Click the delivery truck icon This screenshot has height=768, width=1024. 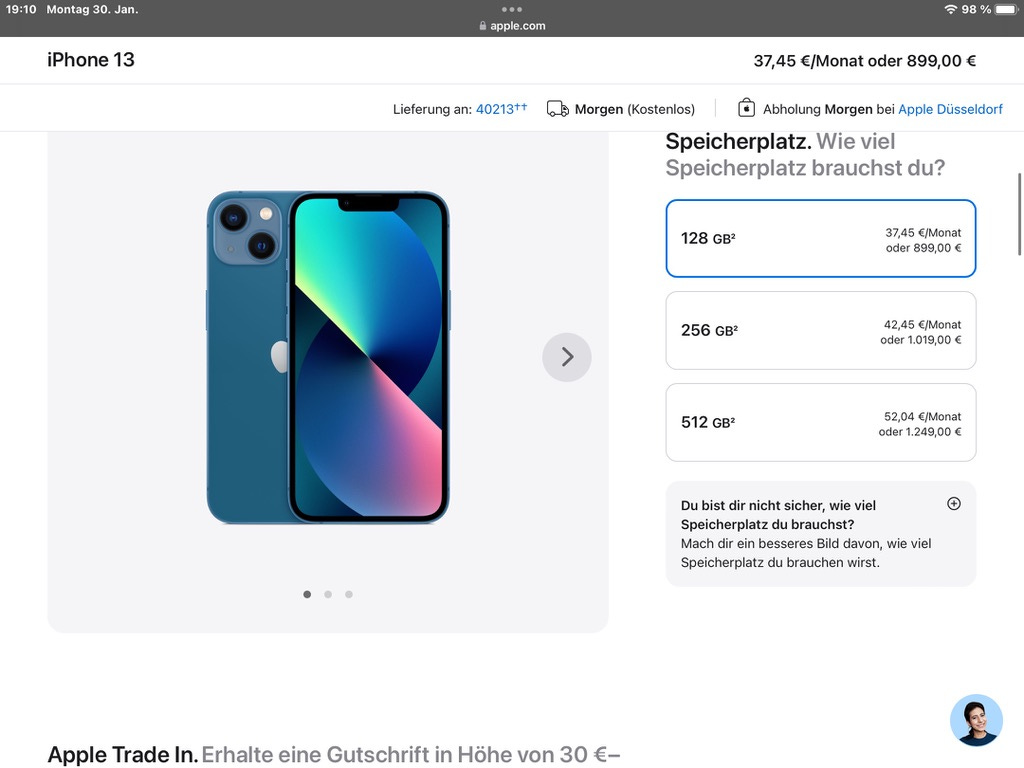pyautogui.click(x=557, y=108)
